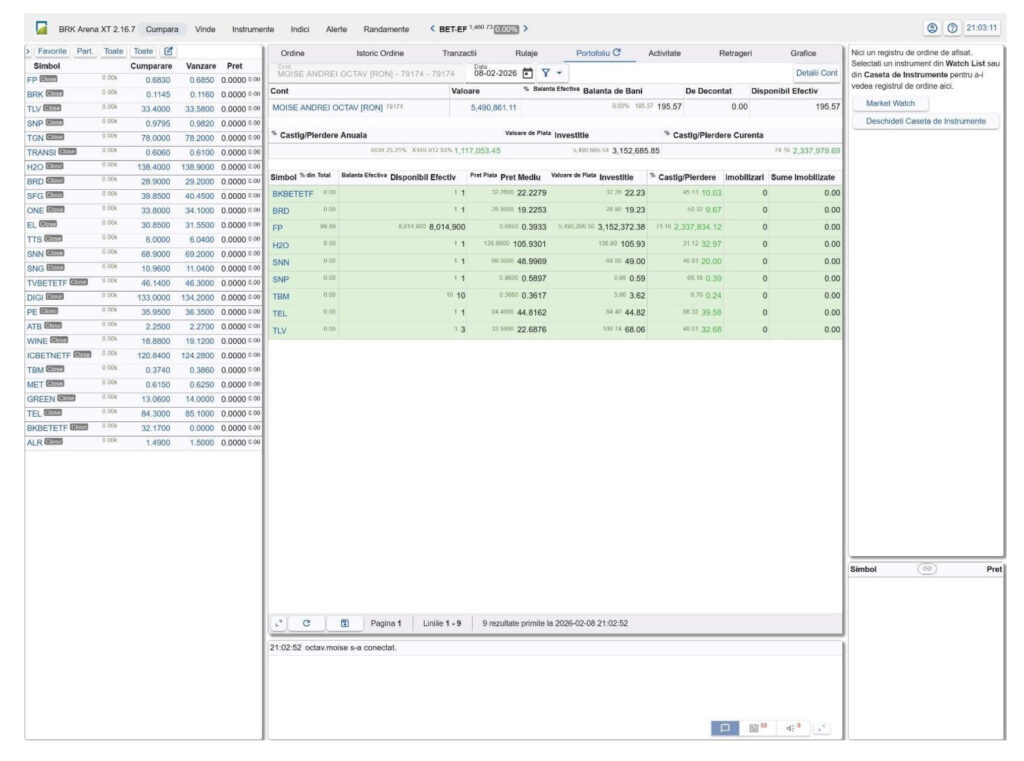This screenshot has width=1024, height=761.
Task: Refresh the portfolio table using the reload button
Action: (x=306, y=623)
